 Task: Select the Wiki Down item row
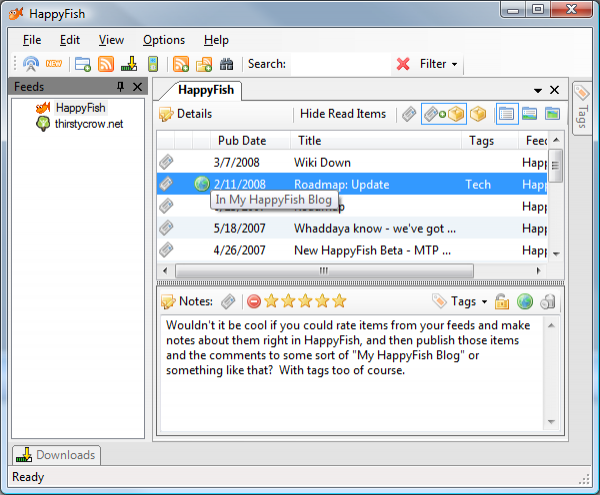(x=352, y=163)
